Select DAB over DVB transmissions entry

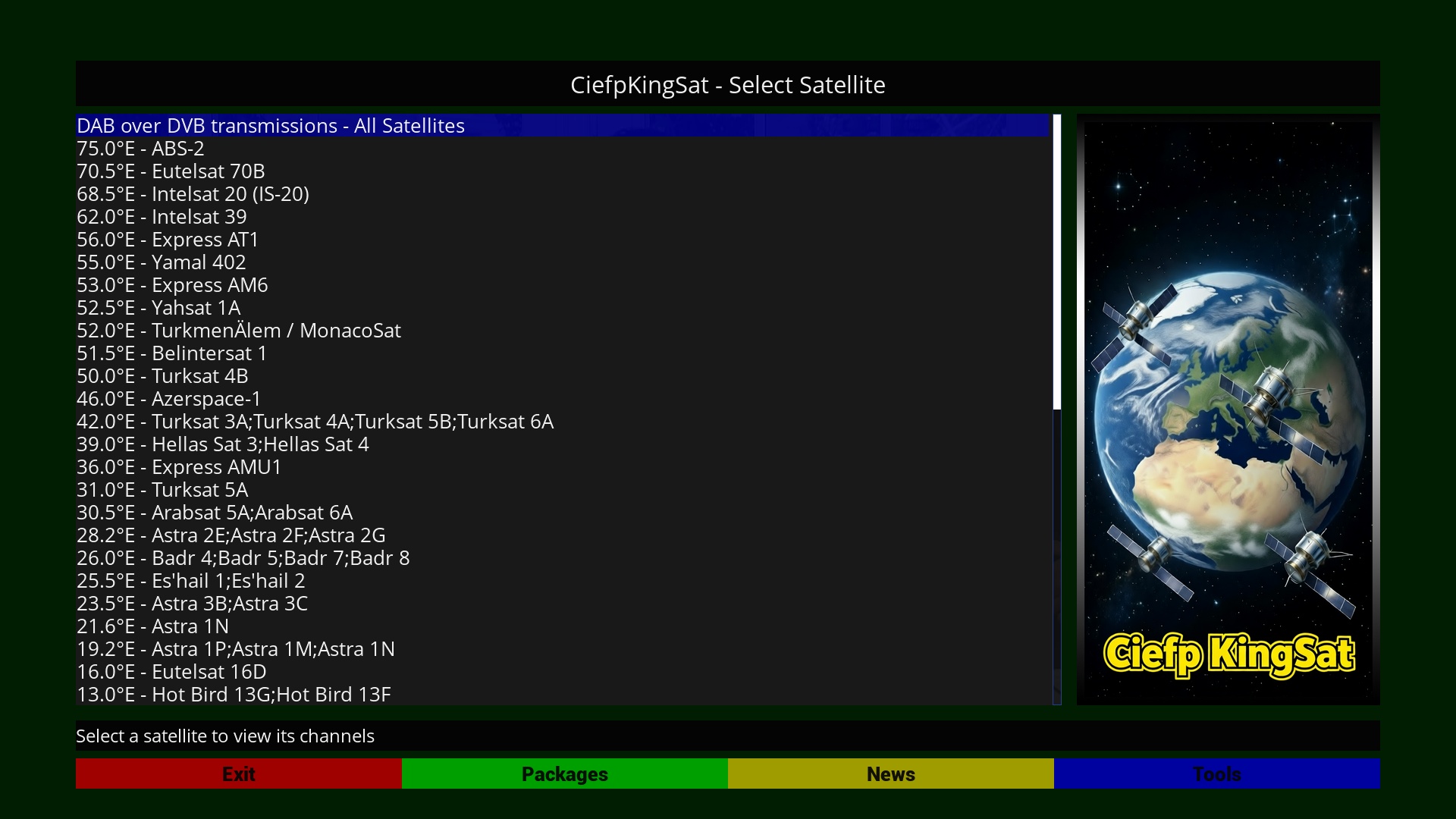(562, 125)
